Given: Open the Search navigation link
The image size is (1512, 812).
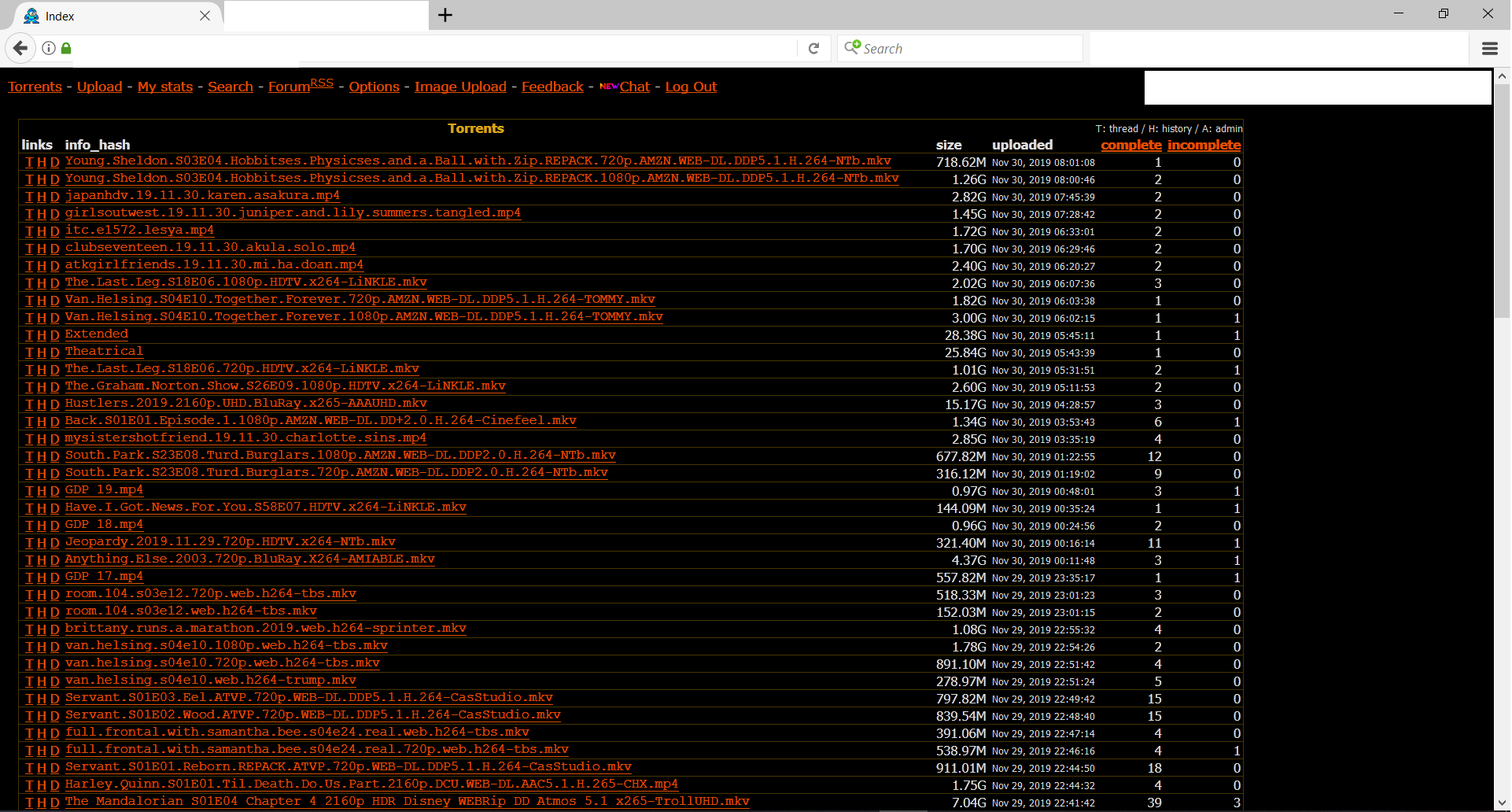Looking at the screenshot, I should point(230,87).
